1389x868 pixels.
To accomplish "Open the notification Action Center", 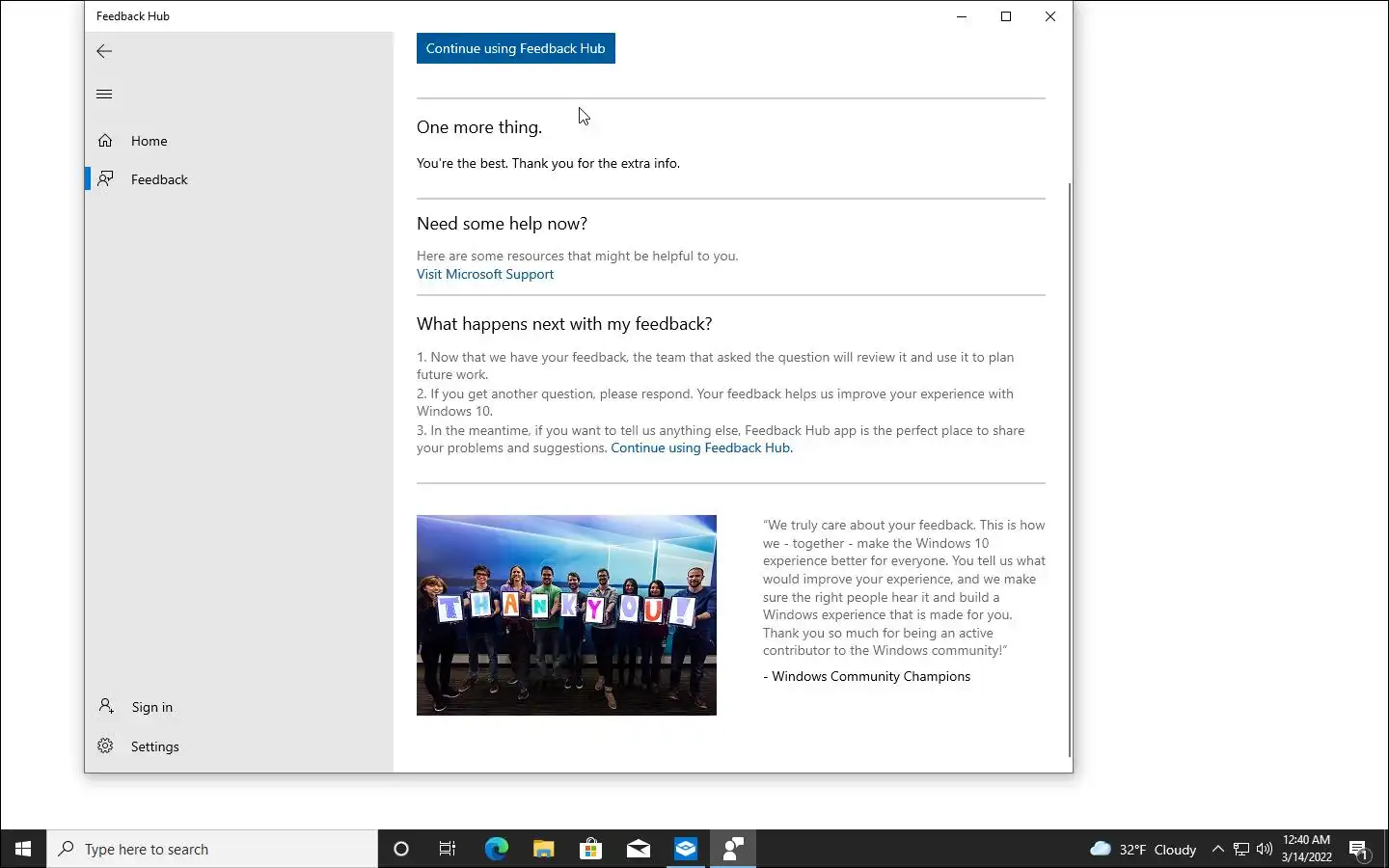I will pos(1359,850).
